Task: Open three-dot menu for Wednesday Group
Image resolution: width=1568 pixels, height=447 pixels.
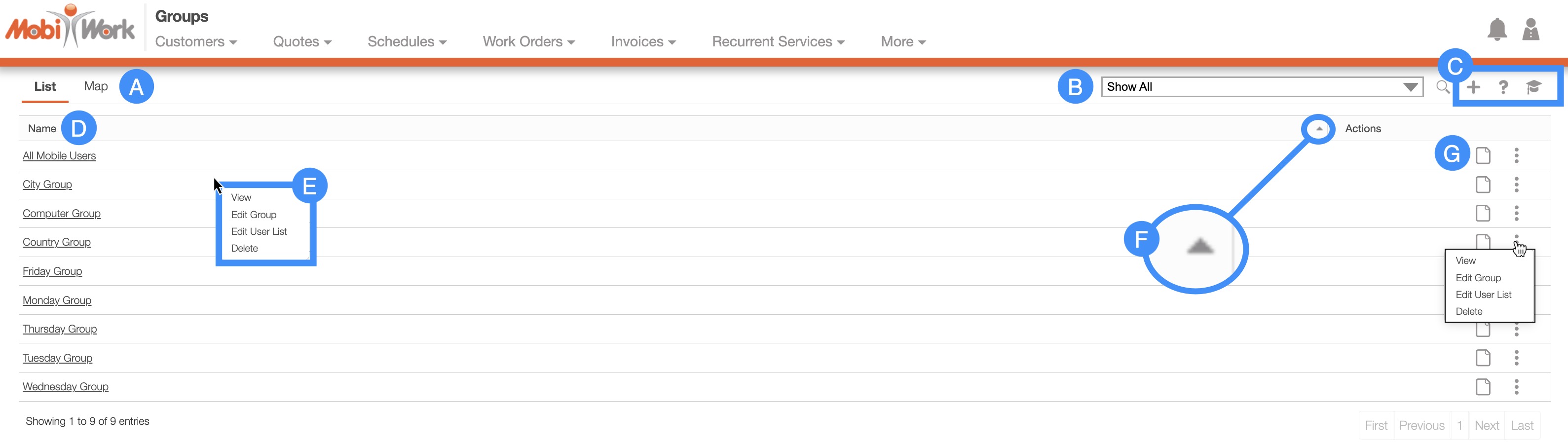Action: point(1516,387)
